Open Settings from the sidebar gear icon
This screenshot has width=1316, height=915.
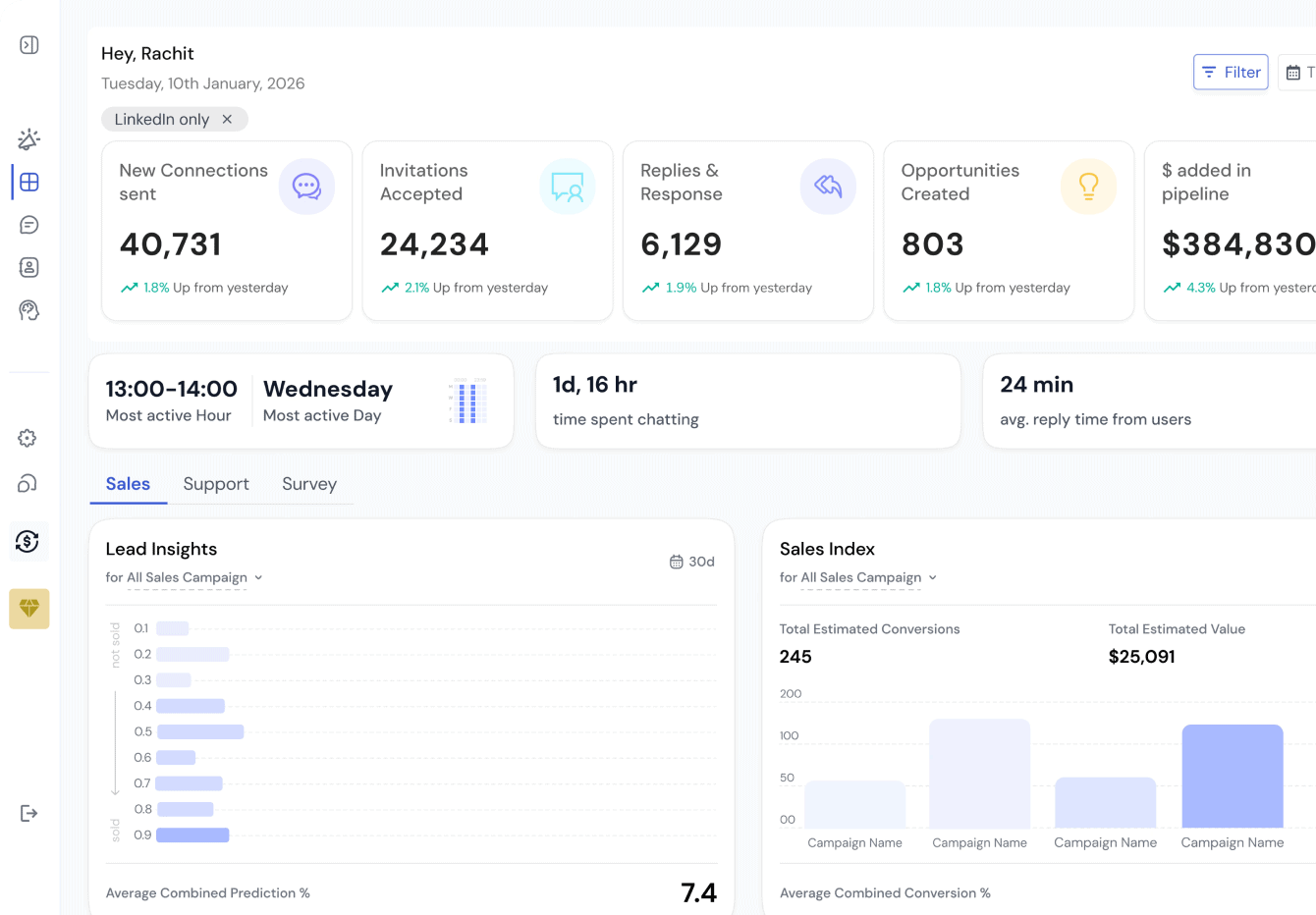(28, 438)
